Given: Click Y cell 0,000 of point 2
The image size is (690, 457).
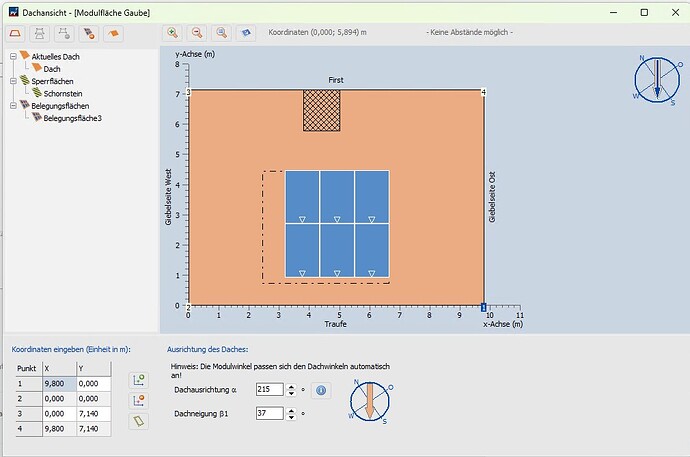Looking at the screenshot, I should pyautogui.click(x=93, y=399).
